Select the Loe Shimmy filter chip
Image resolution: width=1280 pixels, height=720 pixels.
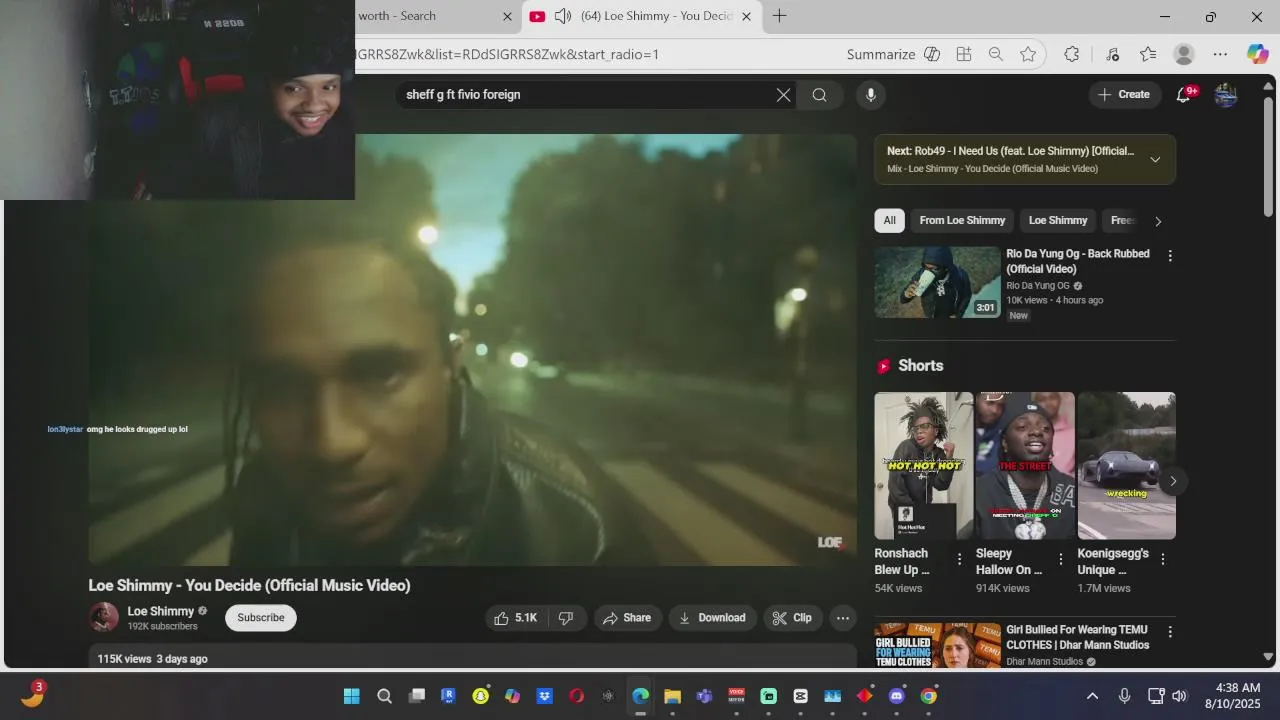coord(1058,221)
